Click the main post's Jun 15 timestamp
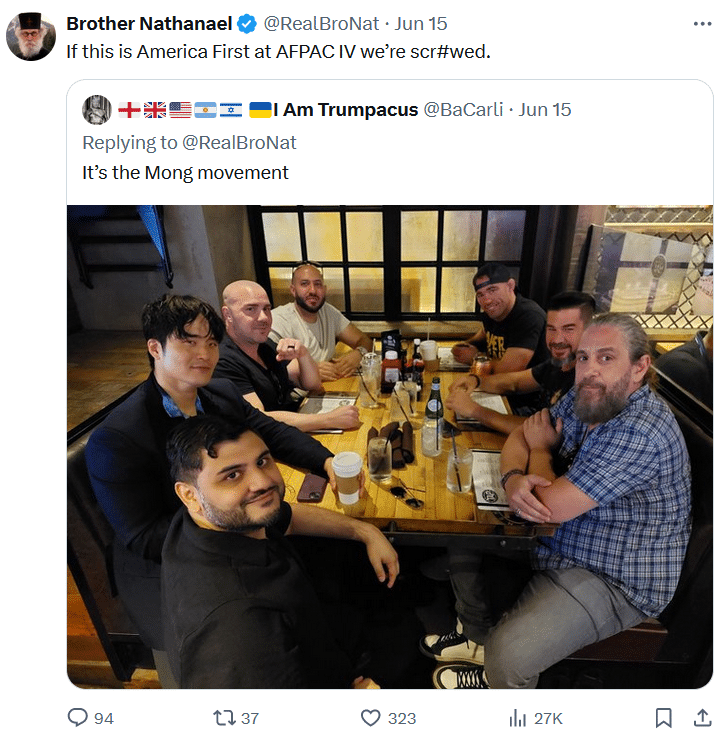The image size is (722, 741). click(x=421, y=24)
